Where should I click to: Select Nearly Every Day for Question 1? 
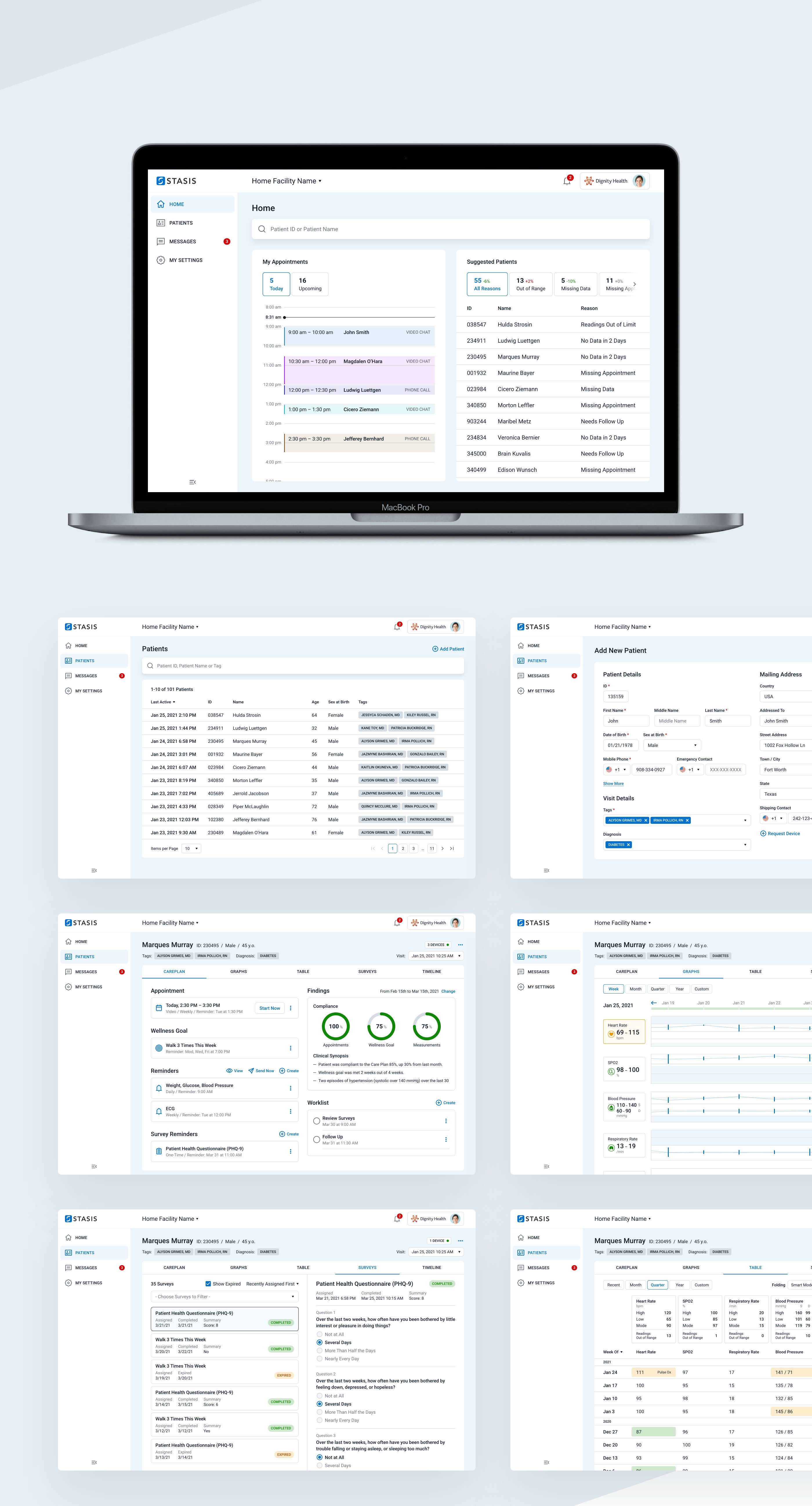coord(320,1359)
